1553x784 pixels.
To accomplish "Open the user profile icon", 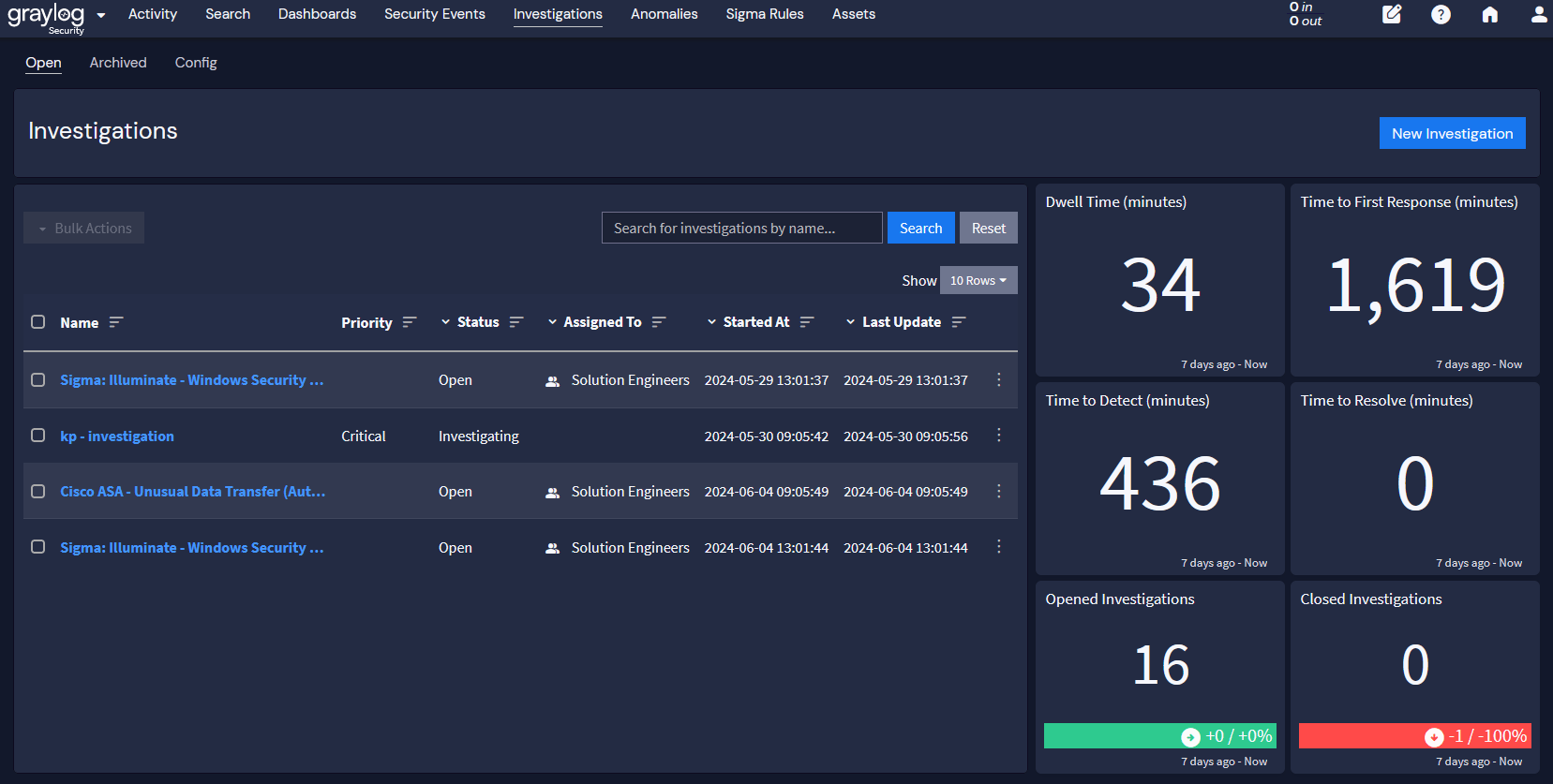I will pos(1538,14).
